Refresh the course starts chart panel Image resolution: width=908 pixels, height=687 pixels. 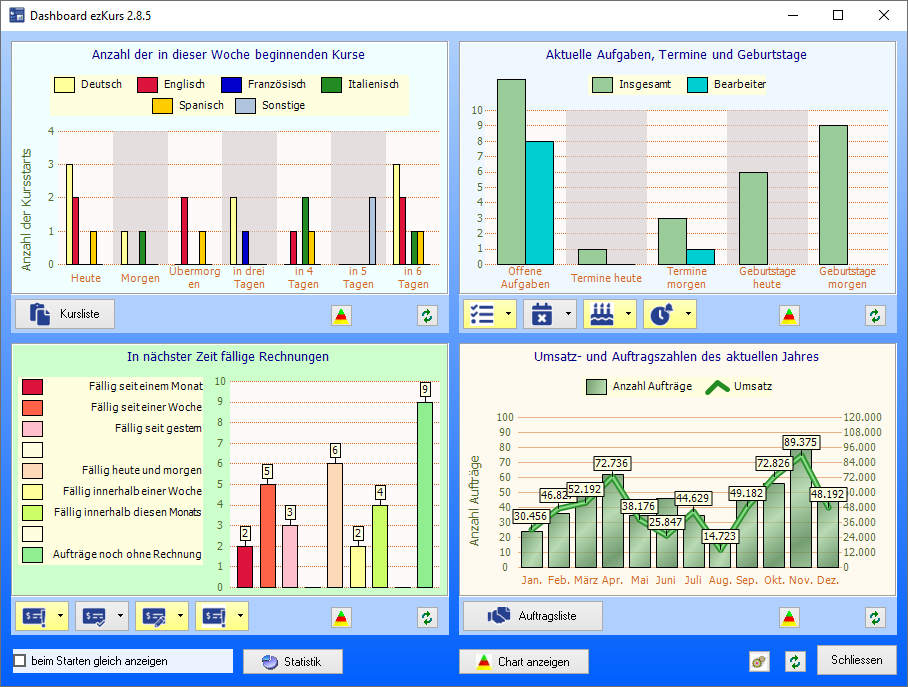(428, 315)
